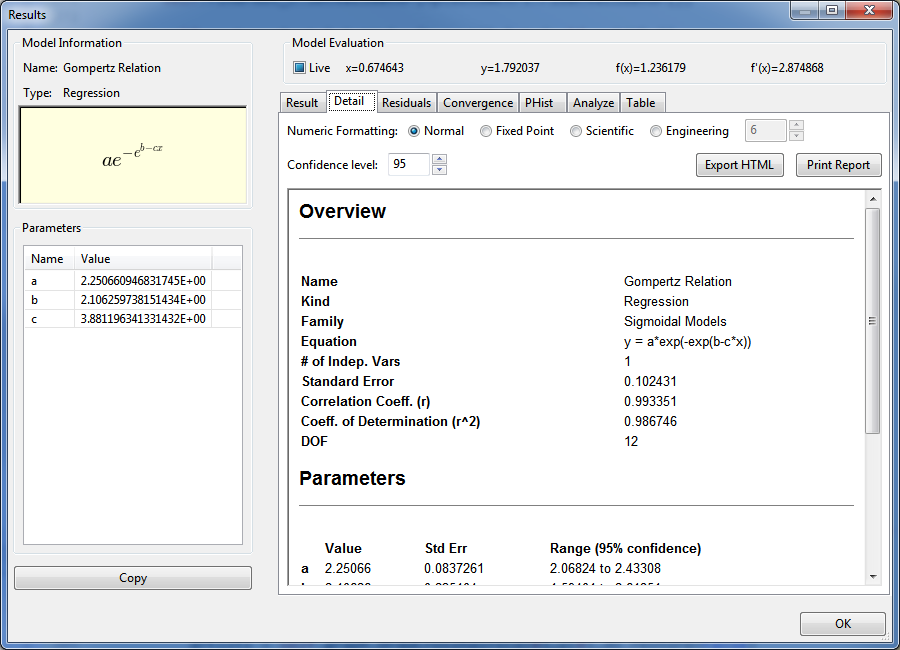Increase confidence level with up arrow
The height and width of the screenshot is (650, 900).
click(x=439, y=159)
